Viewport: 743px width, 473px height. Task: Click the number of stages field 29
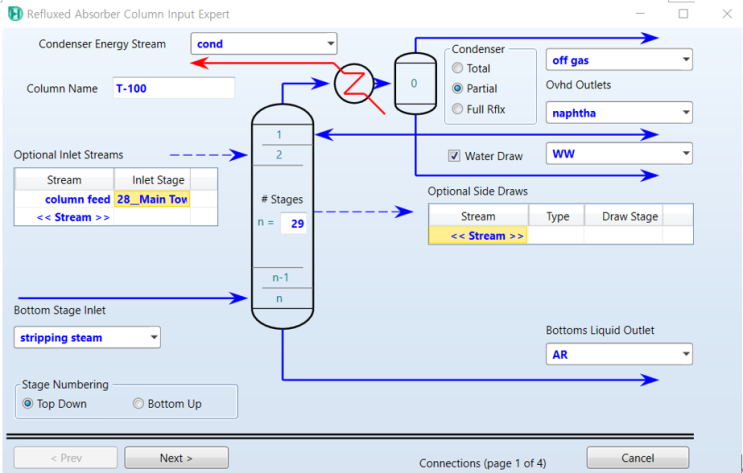(x=293, y=224)
